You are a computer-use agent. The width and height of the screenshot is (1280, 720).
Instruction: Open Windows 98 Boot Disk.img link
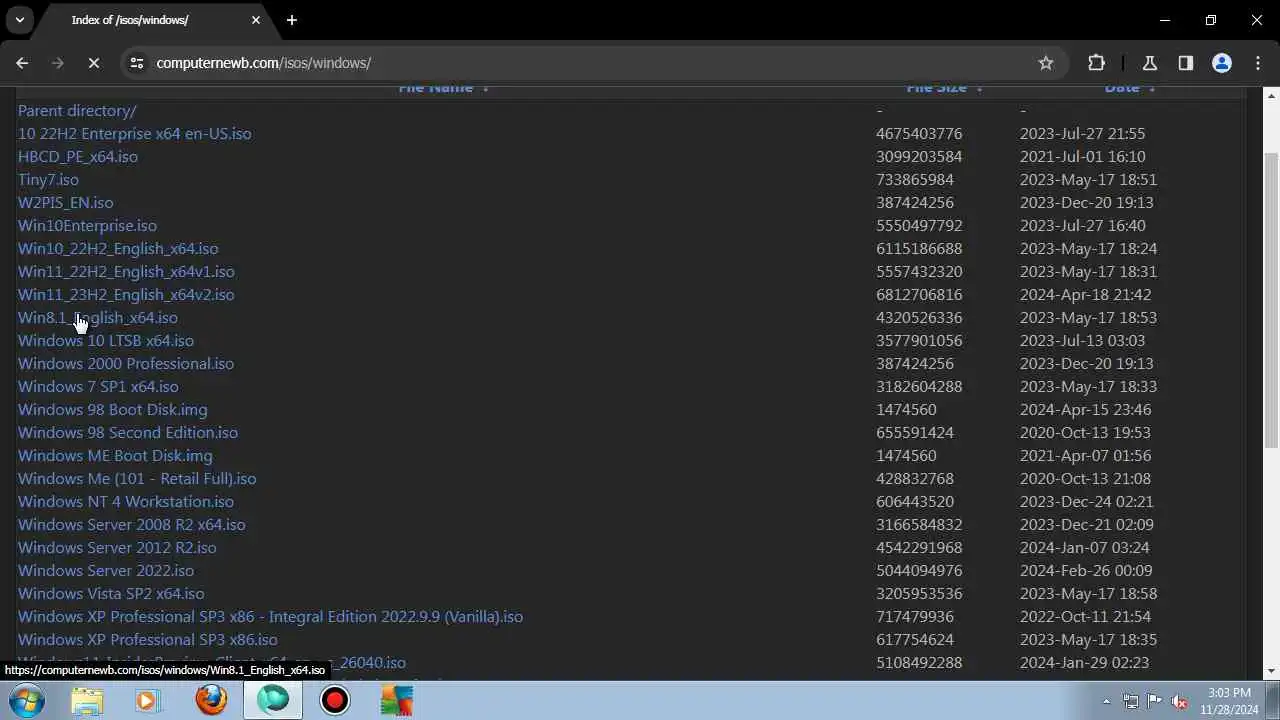point(113,409)
